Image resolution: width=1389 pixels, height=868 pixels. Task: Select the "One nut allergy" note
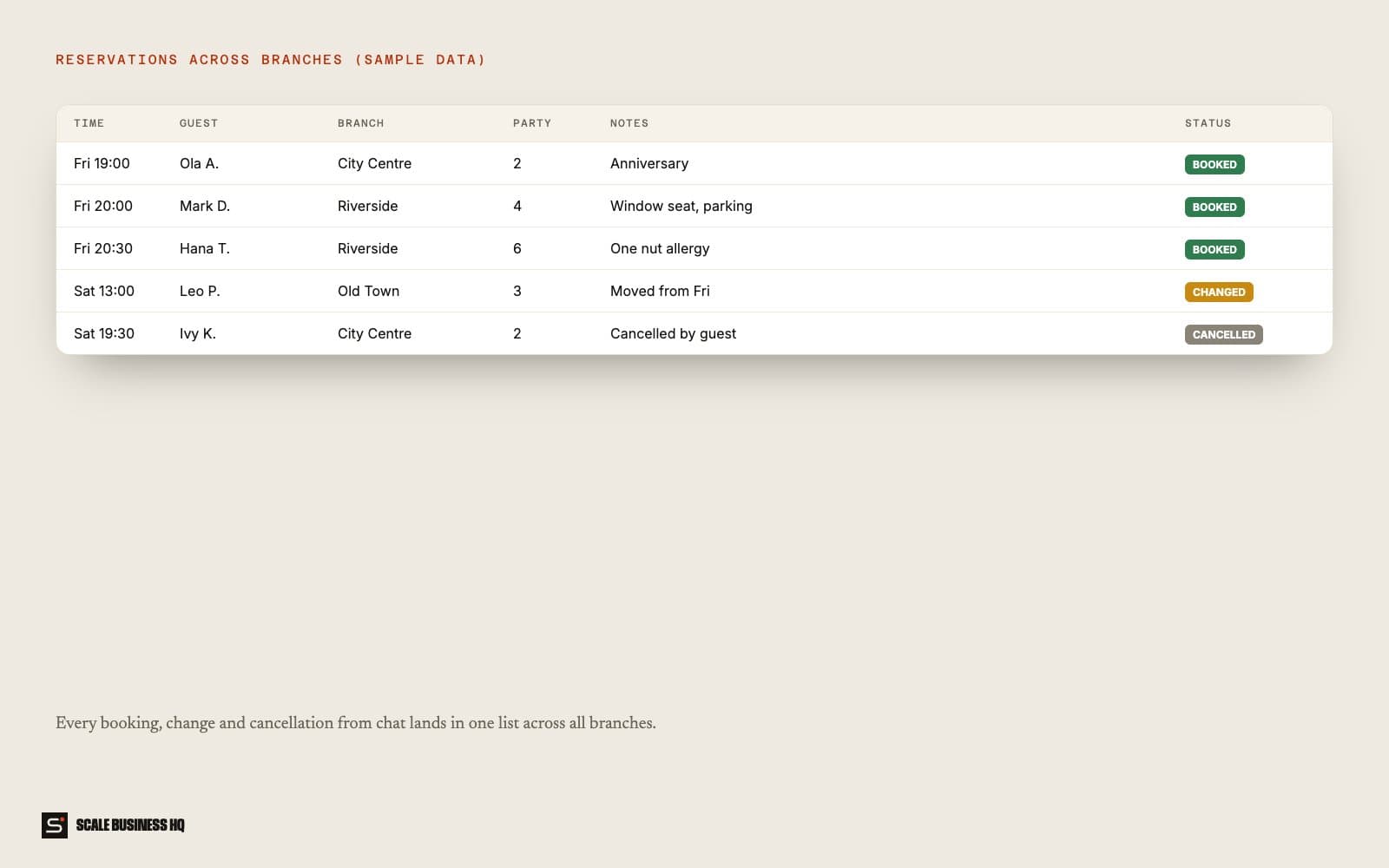coord(660,248)
